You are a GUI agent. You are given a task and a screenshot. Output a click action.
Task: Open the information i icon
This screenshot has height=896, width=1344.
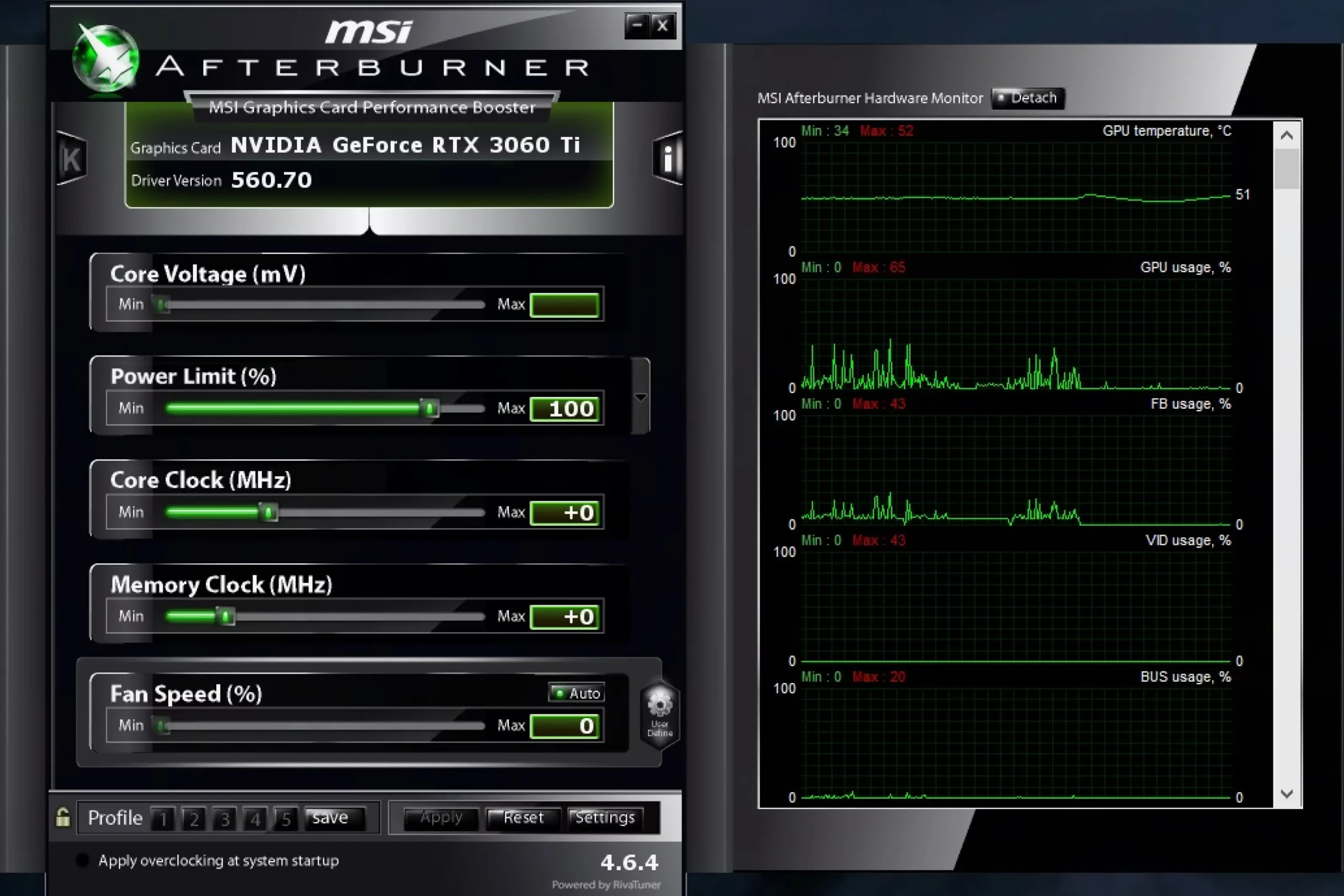(x=667, y=159)
